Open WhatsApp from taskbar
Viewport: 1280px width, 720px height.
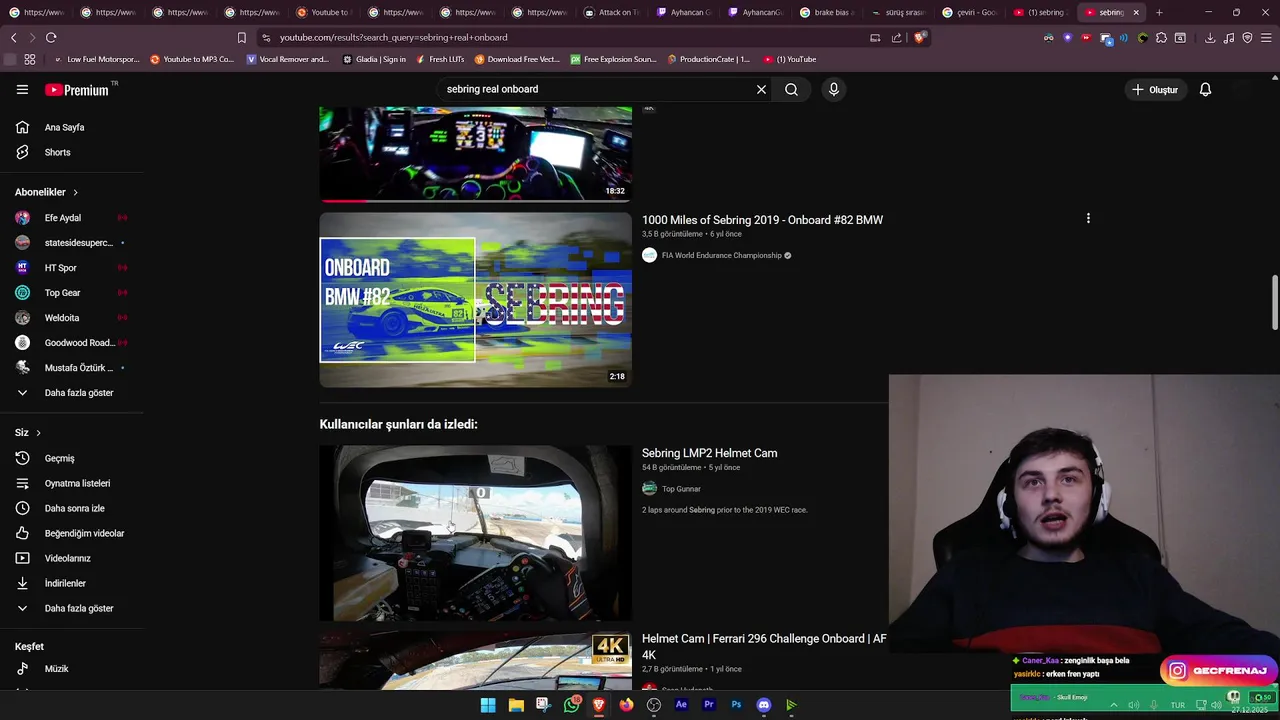pyautogui.click(x=571, y=705)
